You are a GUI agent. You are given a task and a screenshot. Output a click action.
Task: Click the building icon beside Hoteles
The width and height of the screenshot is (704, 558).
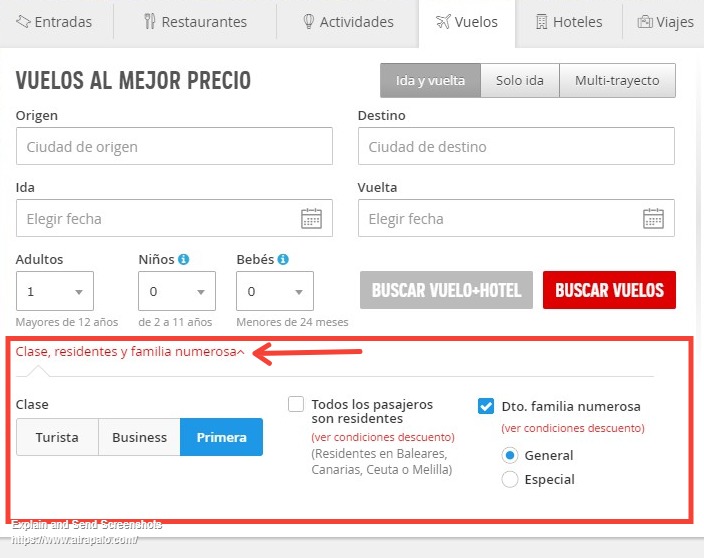pyautogui.click(x=542, y=21)
